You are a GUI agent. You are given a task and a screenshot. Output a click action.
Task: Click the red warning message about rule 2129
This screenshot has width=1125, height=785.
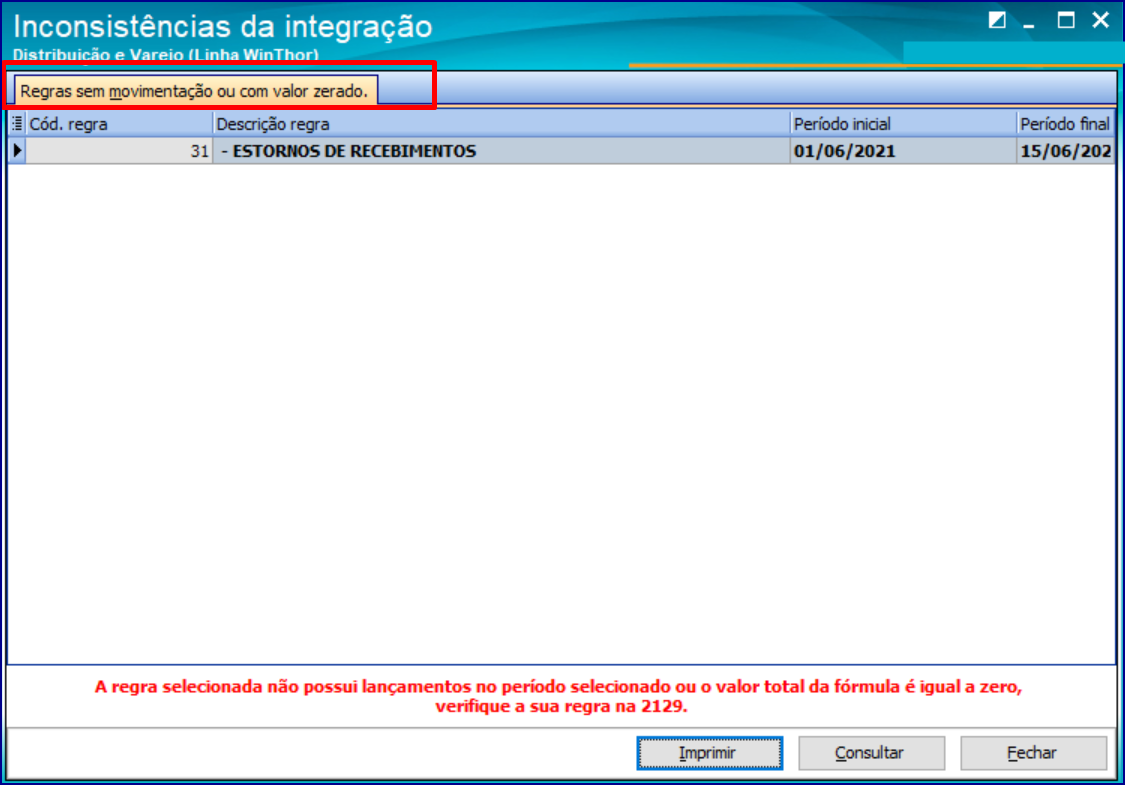559,696
